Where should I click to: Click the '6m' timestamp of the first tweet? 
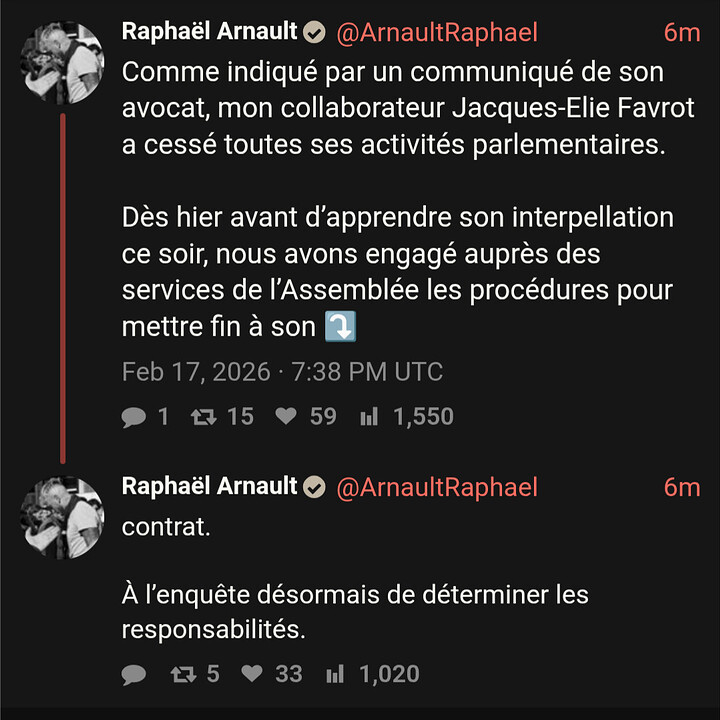point(682,33)
